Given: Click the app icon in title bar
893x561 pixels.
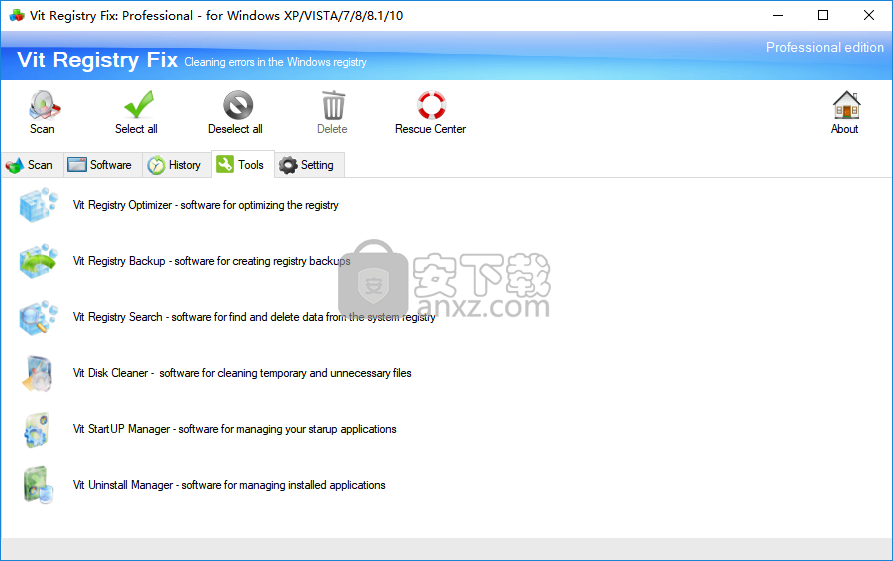Looking at the screenshot, I should 17,15.
